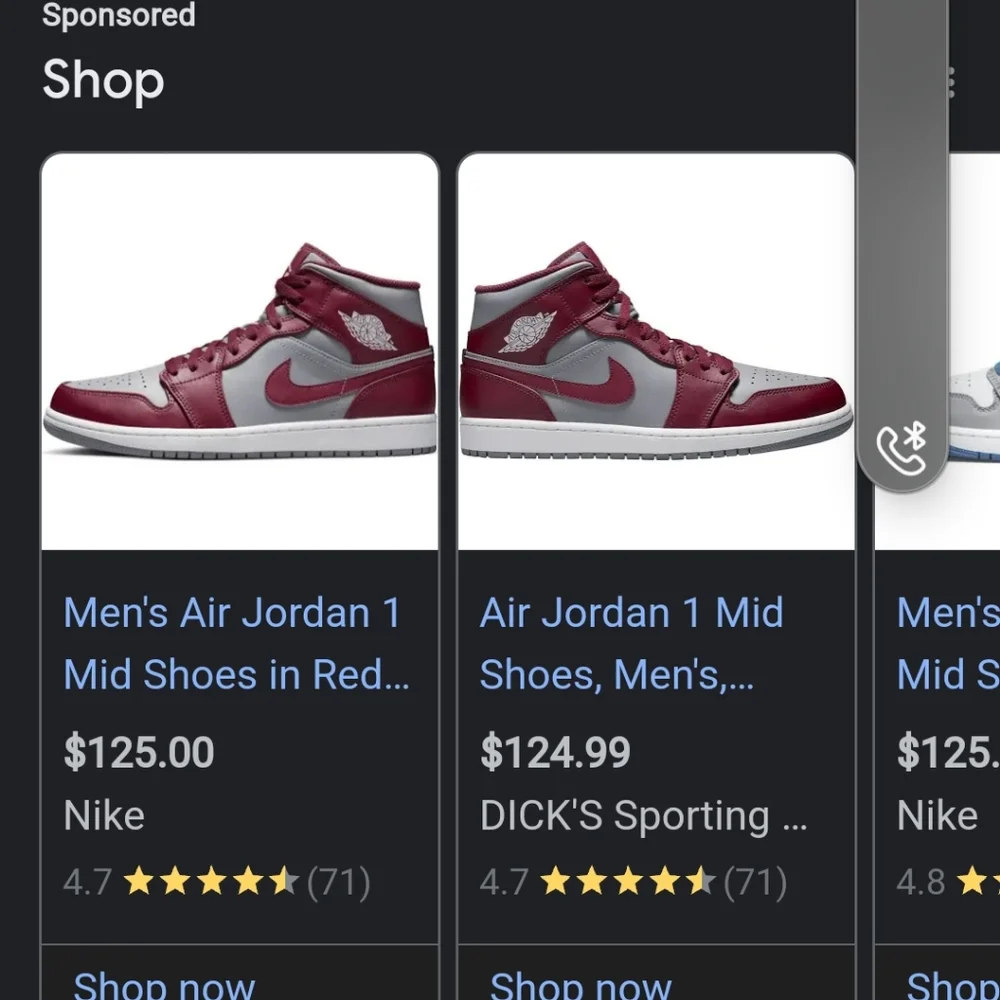Tap the 4.8 rating on third card
Viewport: 1000px width, 1000px height.
pyautogui.click(x=921, y=883)
